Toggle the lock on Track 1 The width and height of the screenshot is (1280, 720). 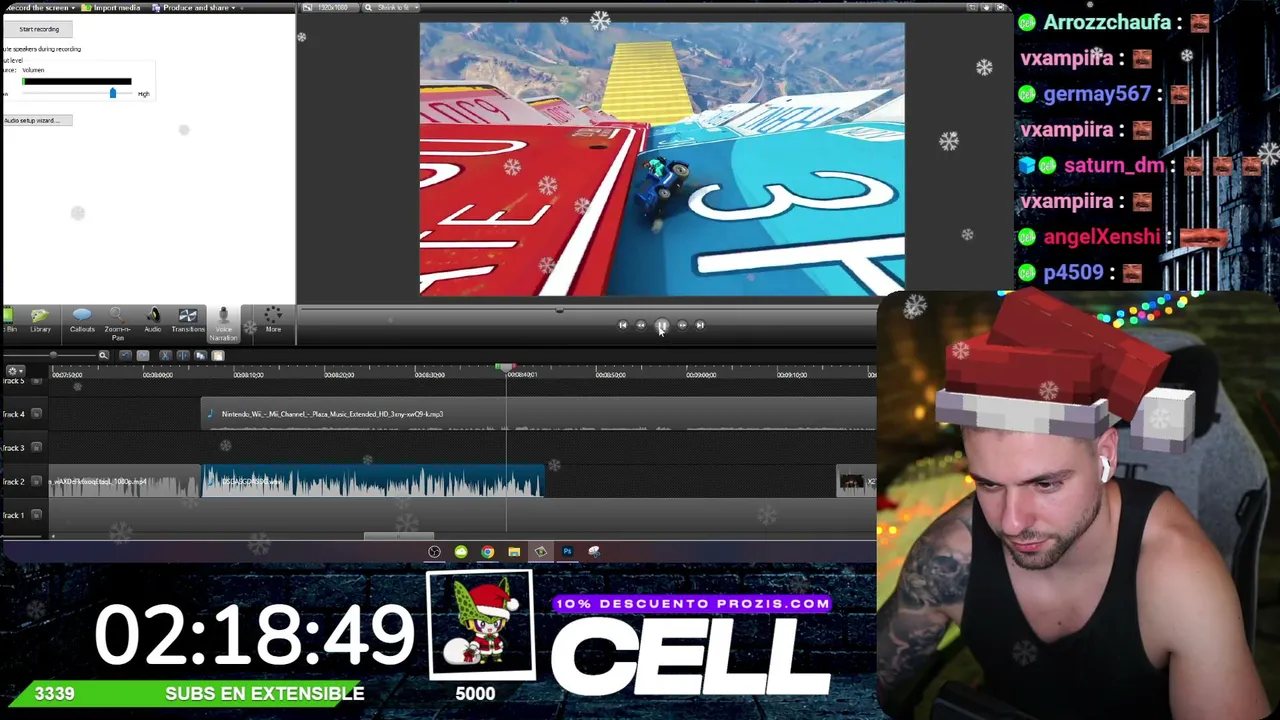(x=37, y=515)
